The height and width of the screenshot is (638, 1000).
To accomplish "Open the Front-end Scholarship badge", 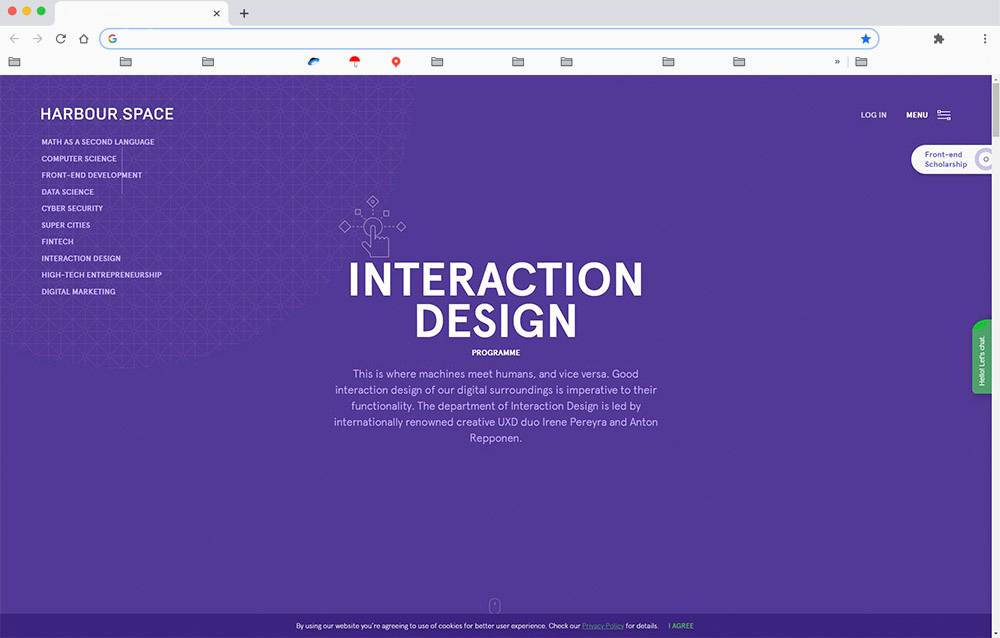I will 952,160.
